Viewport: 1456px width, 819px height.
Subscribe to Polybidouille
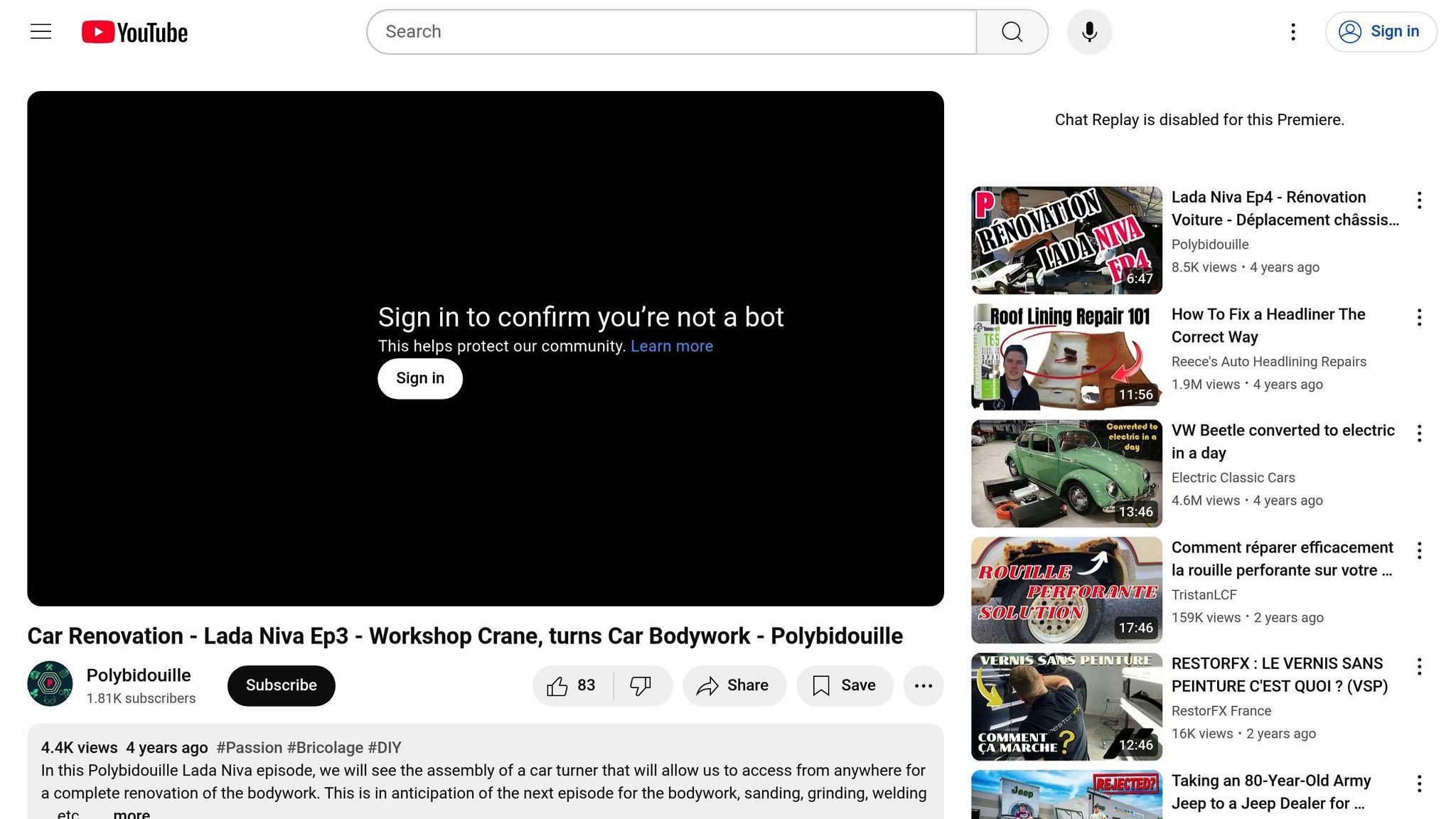[282, 685]
